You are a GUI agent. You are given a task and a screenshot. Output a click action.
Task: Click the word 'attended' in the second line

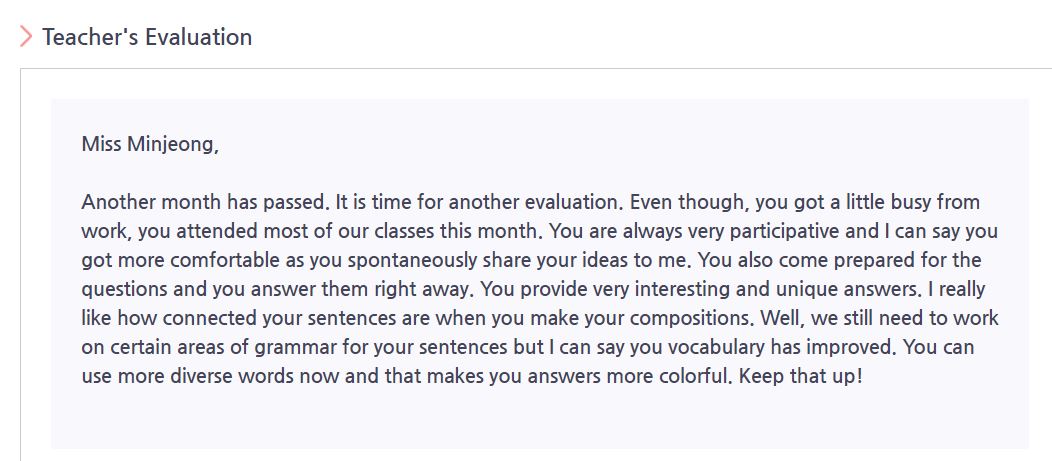(218, 232)
